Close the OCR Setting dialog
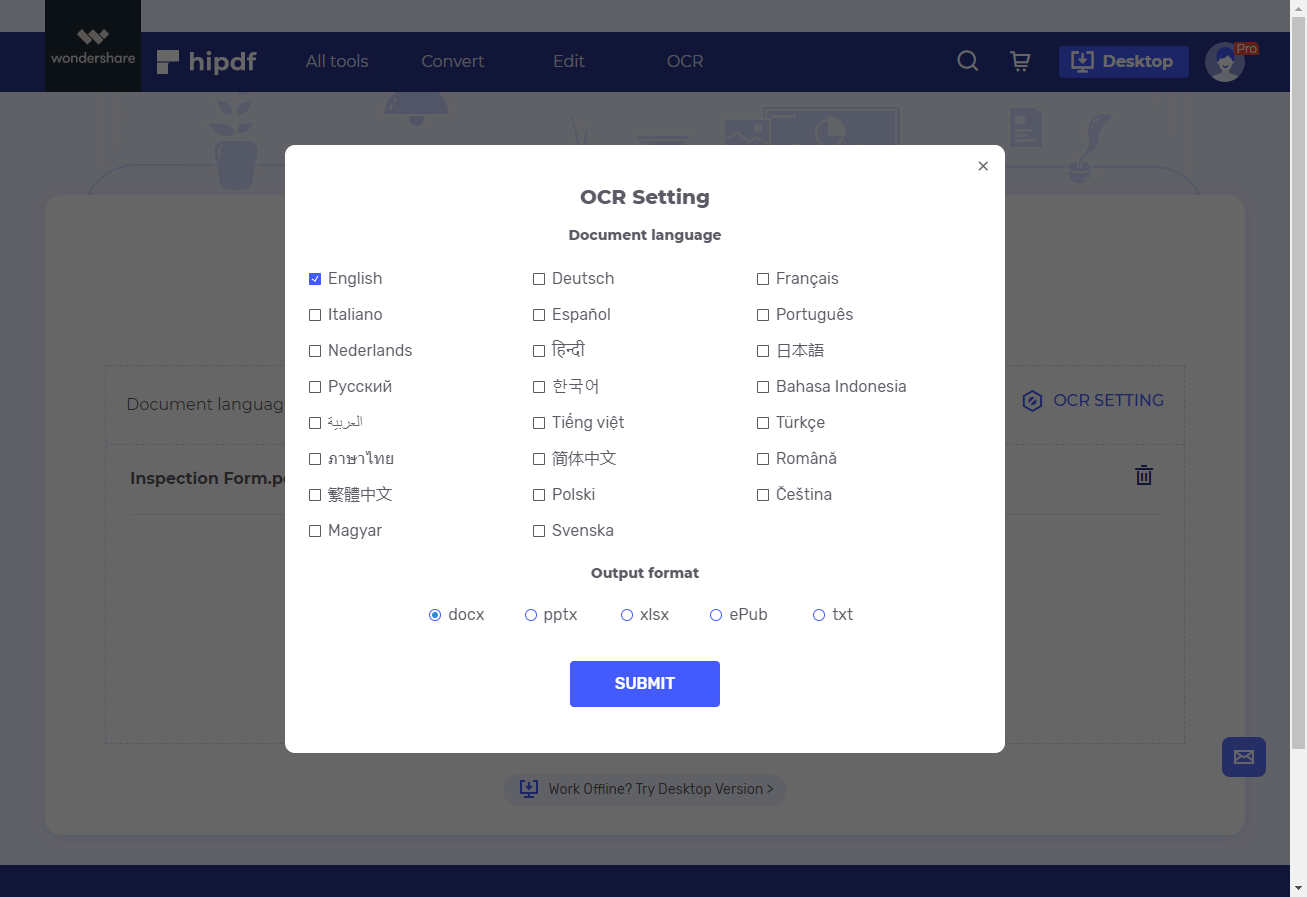This screenshot has width=1307, height=897. 982,166
